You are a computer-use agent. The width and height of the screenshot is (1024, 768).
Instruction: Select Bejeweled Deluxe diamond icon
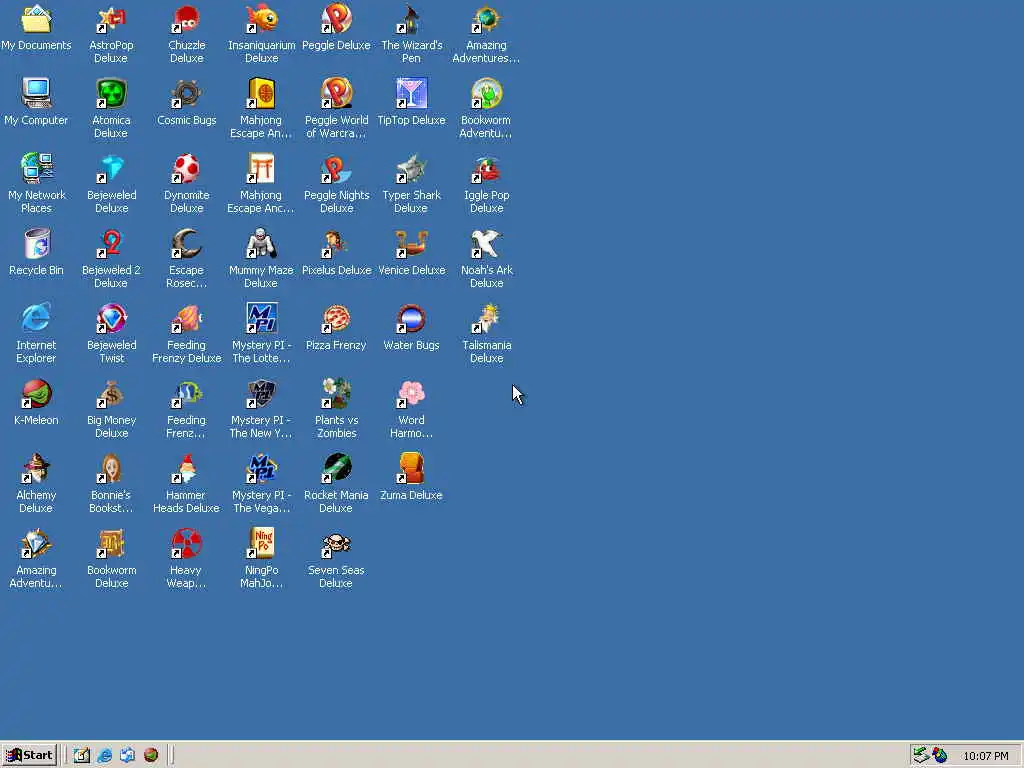[111, 168]
